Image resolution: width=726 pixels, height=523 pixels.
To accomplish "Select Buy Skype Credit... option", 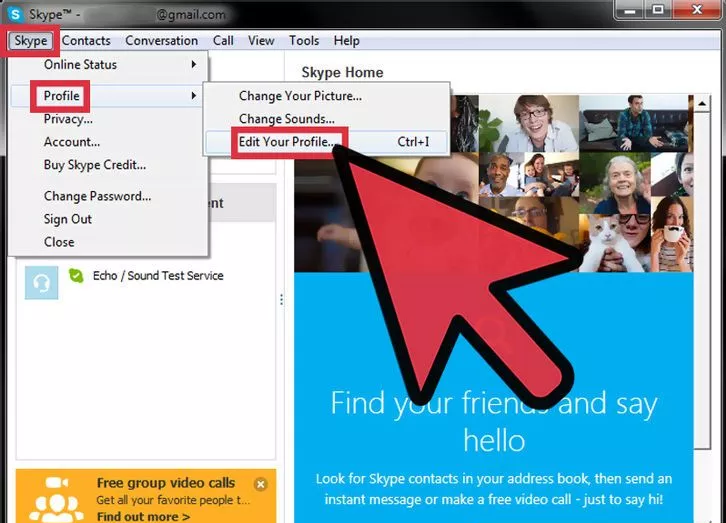I will click(108, 165).
